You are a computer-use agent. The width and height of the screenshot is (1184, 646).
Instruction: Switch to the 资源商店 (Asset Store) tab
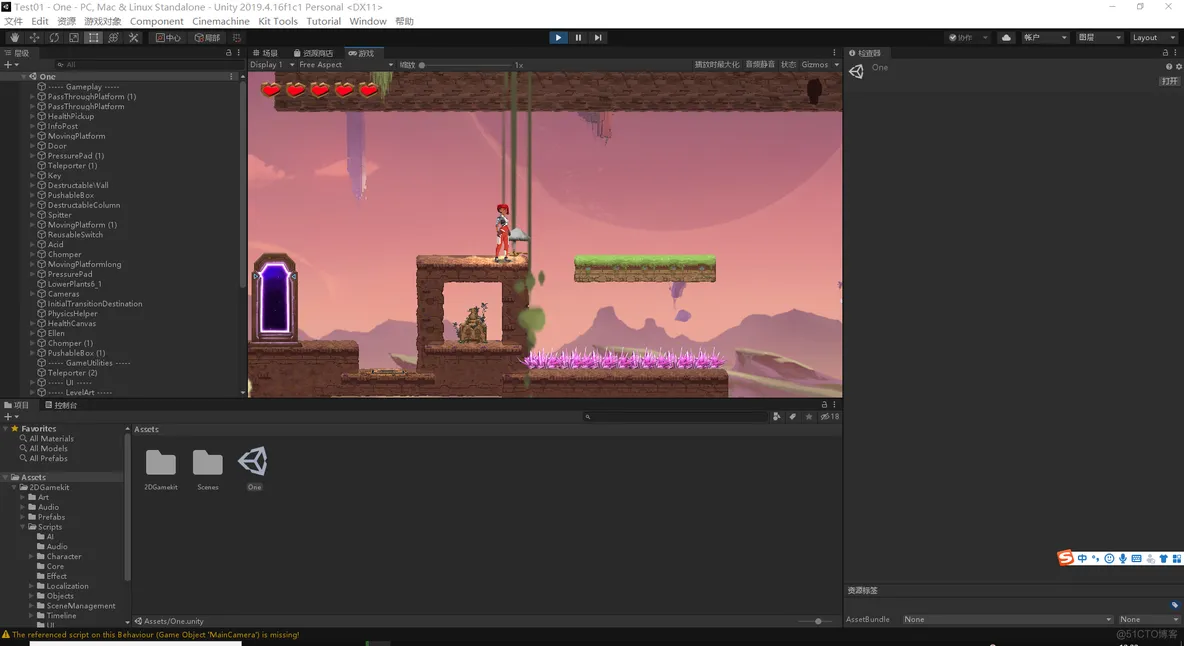[x=313, y=53]
